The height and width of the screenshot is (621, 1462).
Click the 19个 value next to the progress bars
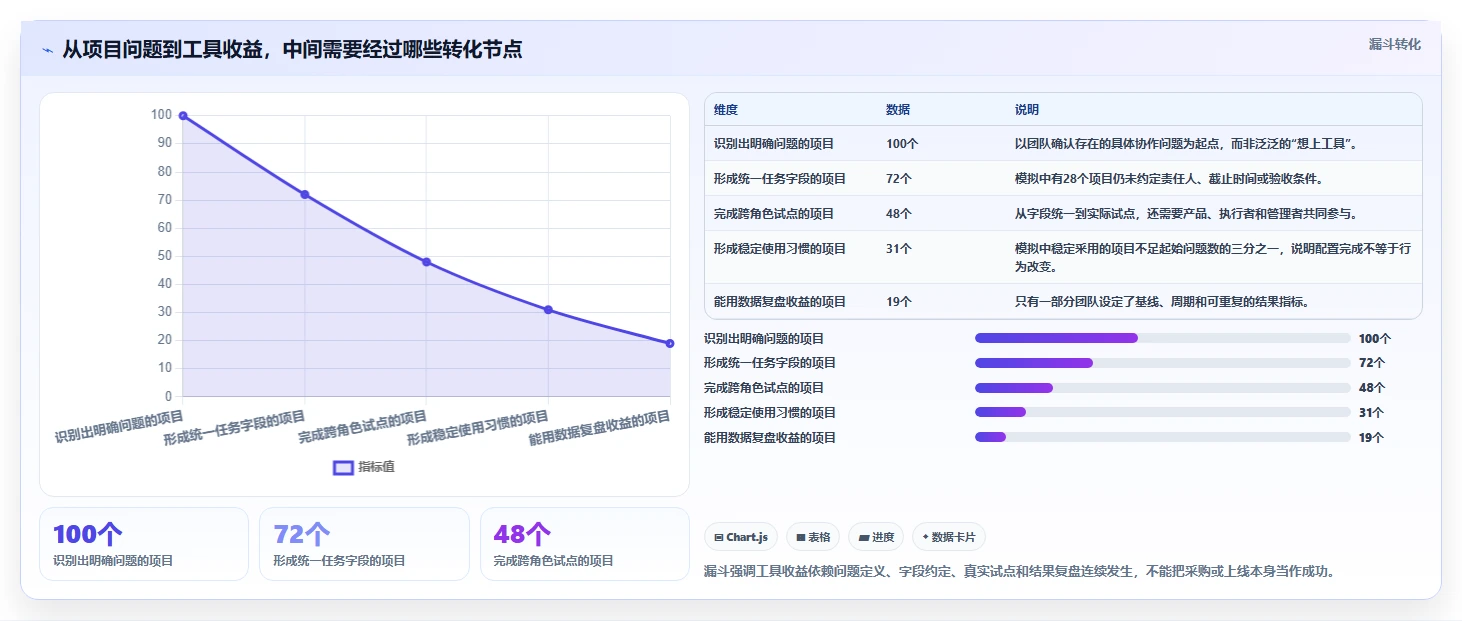point(1372,438)
